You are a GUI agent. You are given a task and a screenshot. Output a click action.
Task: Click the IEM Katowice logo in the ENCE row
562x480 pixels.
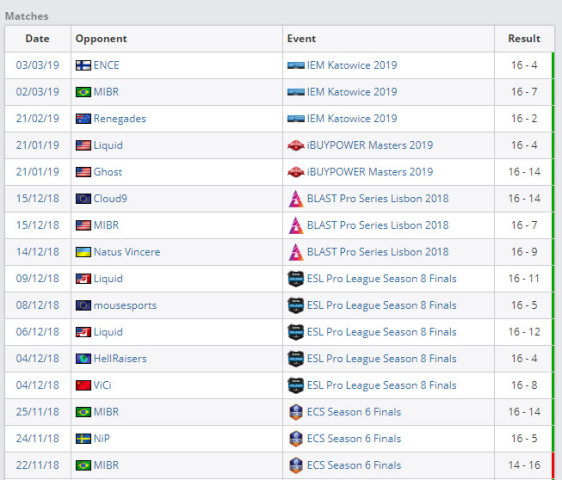point(296,65)
